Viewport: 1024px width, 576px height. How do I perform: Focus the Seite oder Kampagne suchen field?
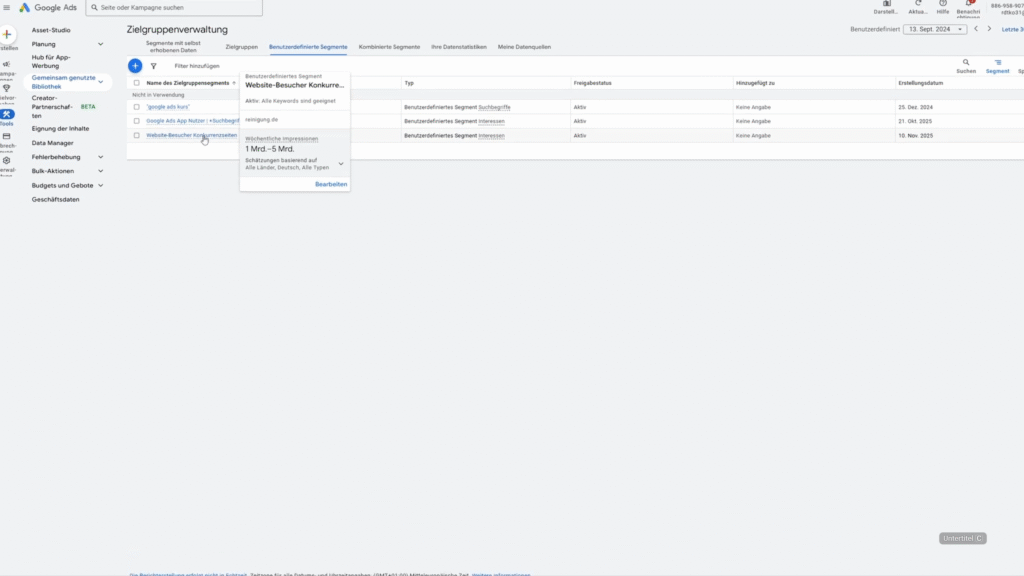(x=174, y=8)
